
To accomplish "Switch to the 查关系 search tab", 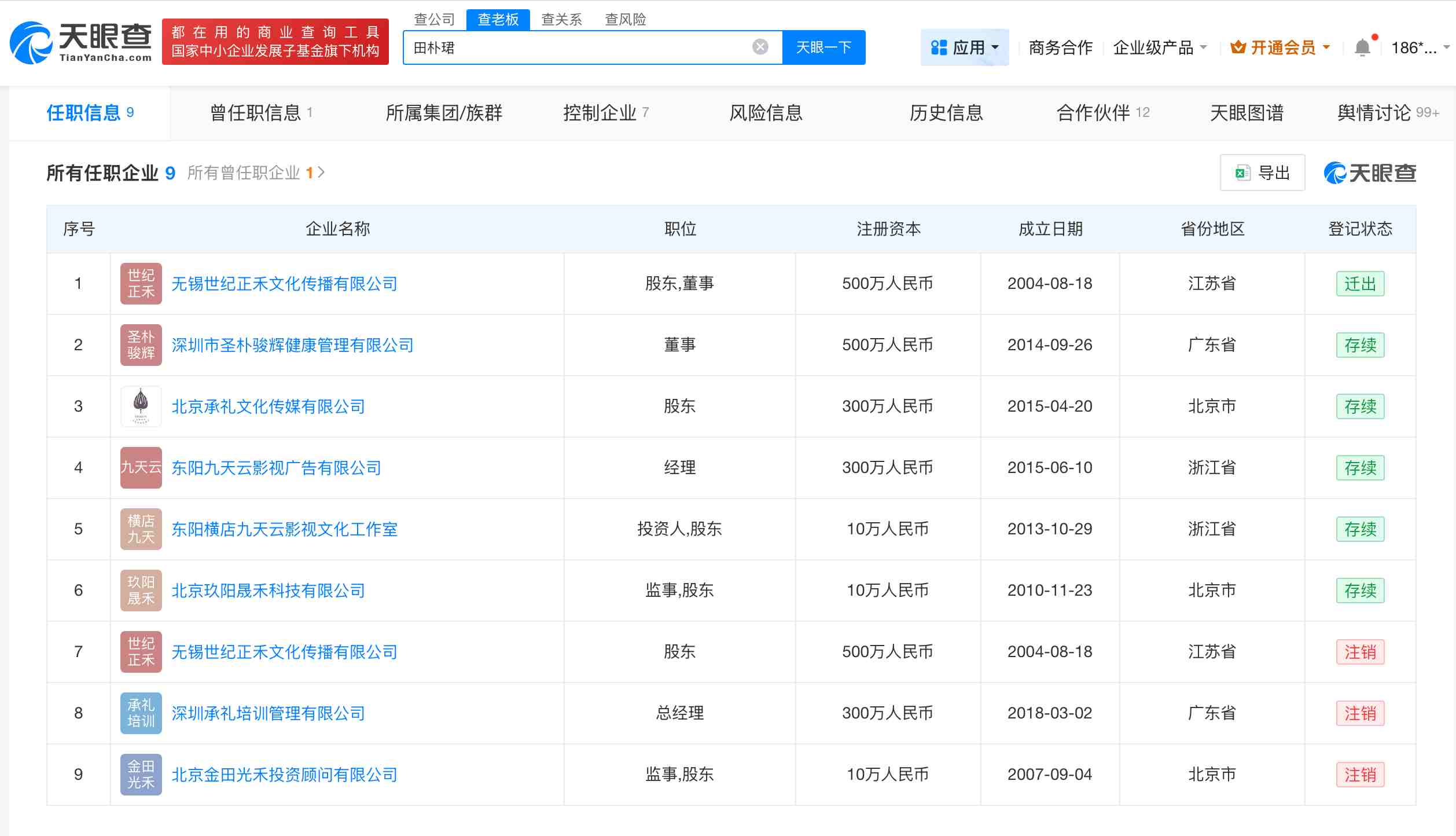I will (561, 19).
